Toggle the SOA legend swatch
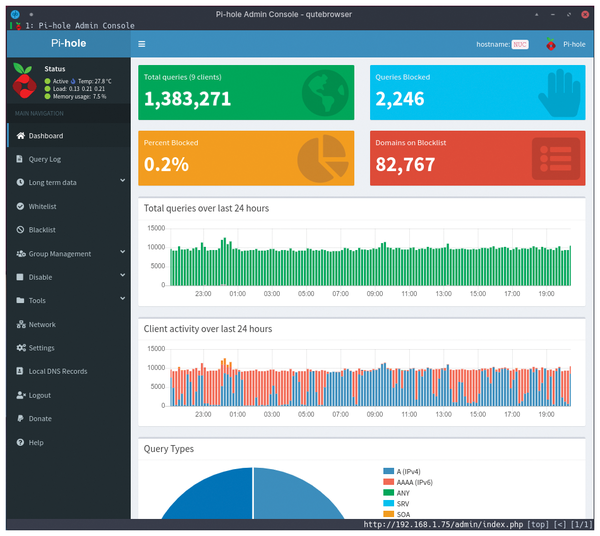The image size is (600, 536). pyautogui.click(x=388, y=514)
